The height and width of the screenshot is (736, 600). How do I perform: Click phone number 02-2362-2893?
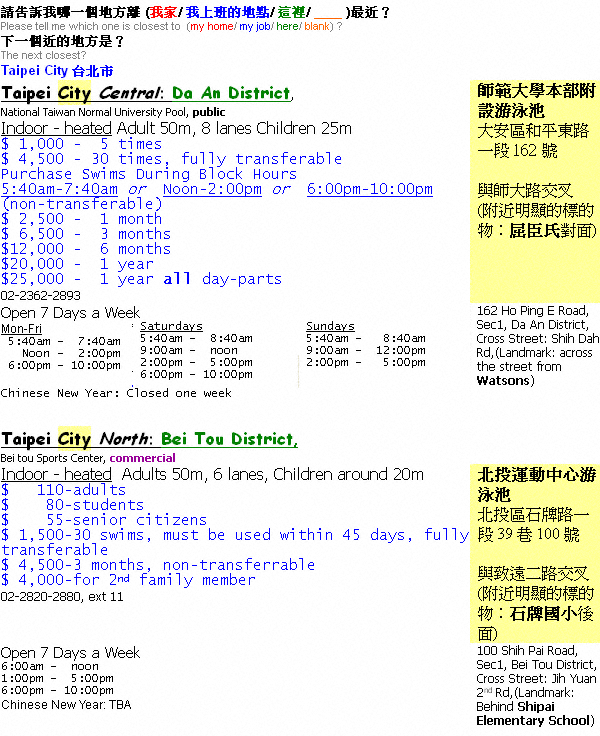pos(41,296)
